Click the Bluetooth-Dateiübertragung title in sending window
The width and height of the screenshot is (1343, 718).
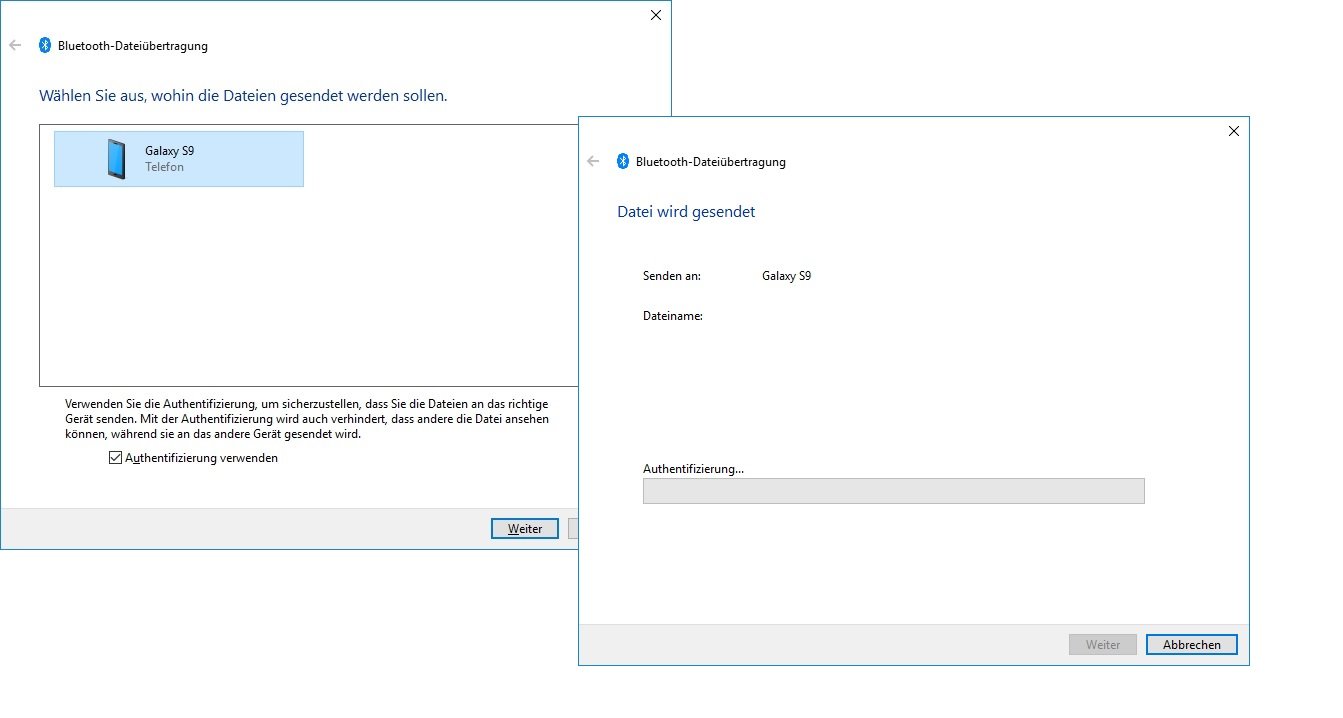pyautogui.click(x=711, y=162)
